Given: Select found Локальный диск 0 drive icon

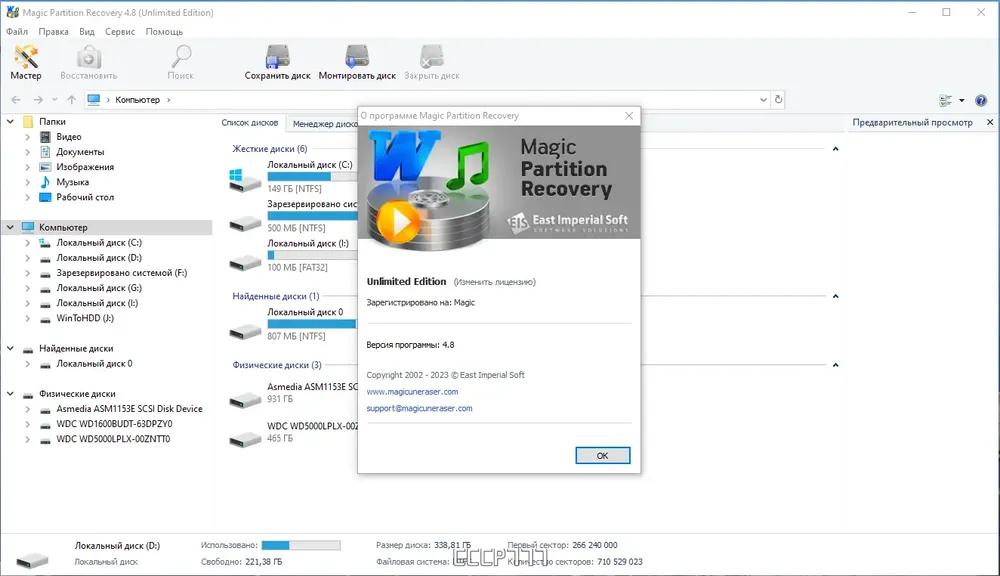Looking at the screenshot, I should (245, 331).
